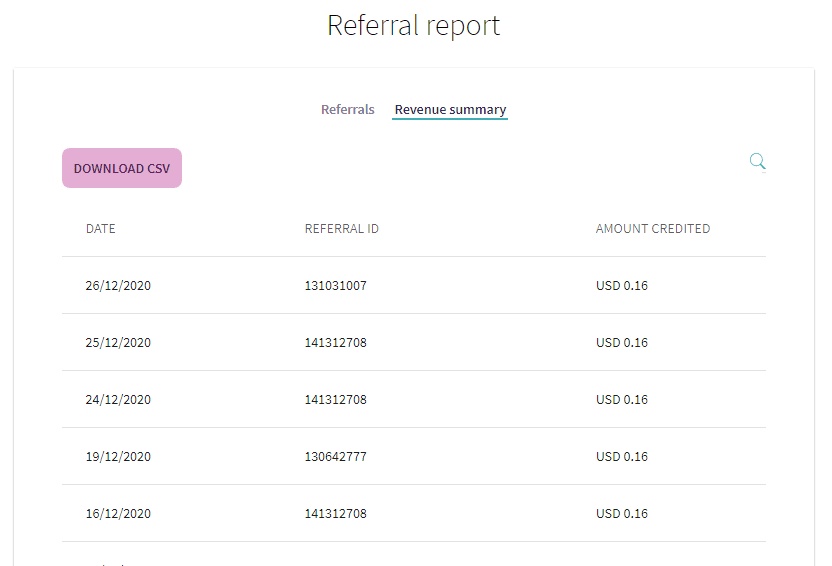Screen dimensions: 832x566
Task: Select the 16/12/2020 date cell
Action: click(118, 513)
